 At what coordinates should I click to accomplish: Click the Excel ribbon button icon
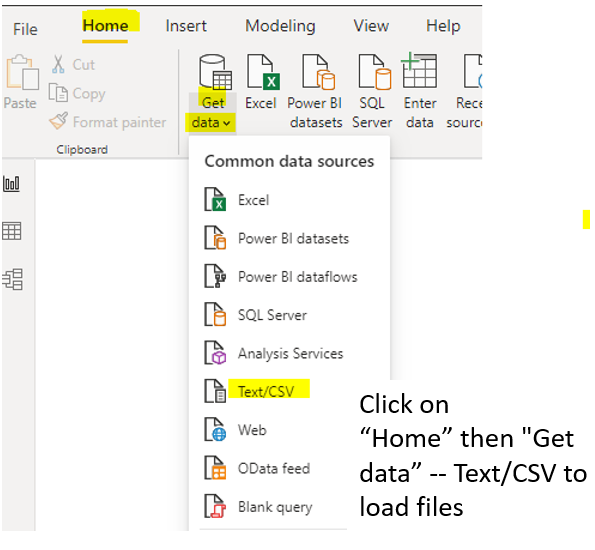tap(263, 72)
